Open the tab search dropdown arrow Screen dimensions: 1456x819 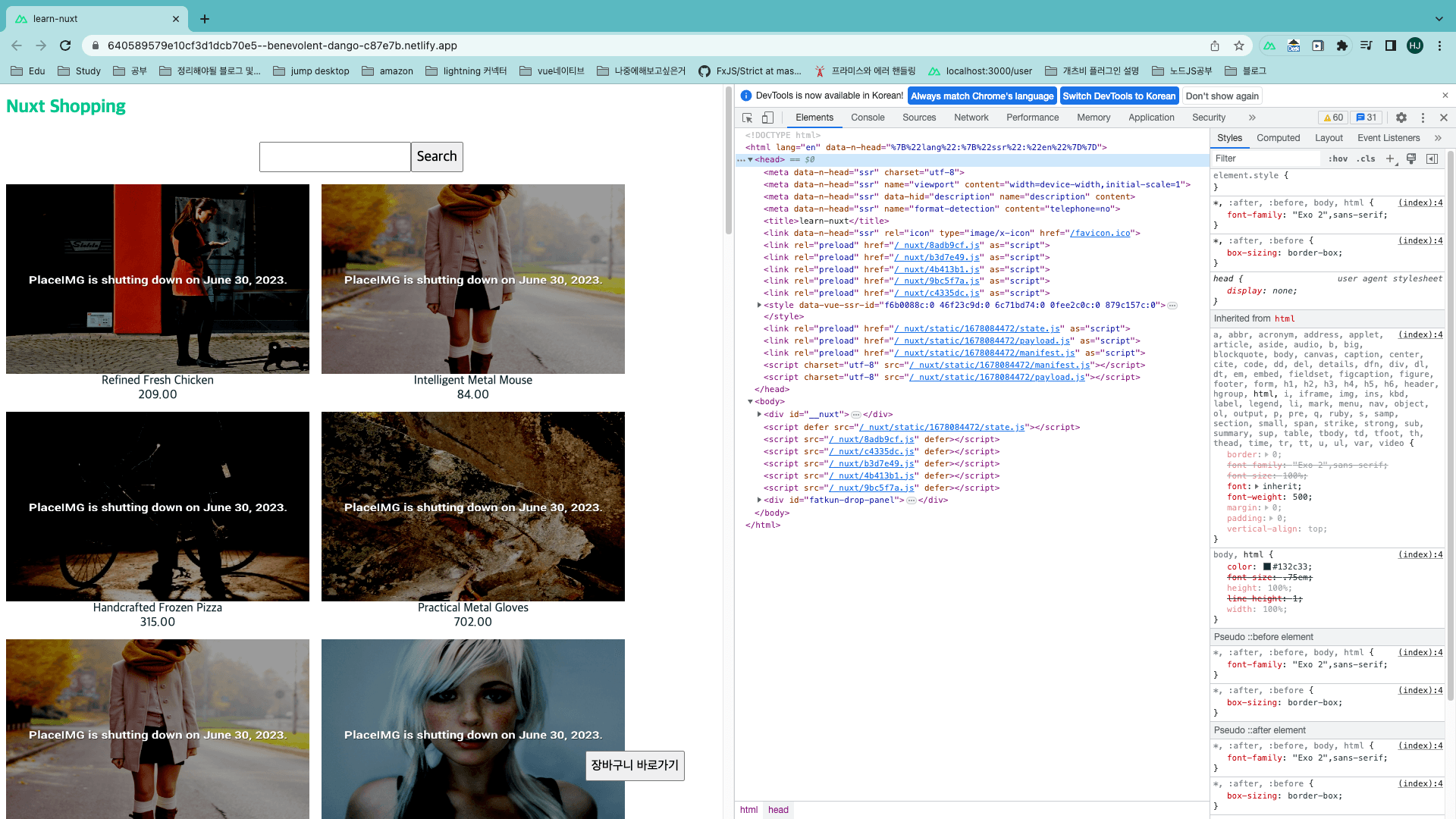(1439, 19)
